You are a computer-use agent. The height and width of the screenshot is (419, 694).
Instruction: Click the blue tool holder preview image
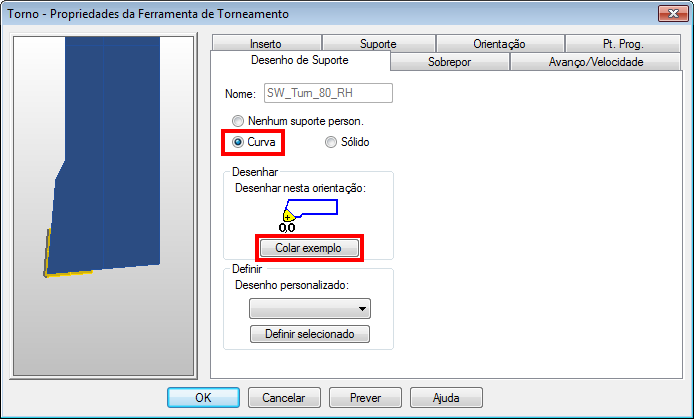pyautogui.click(x=103, y=156)
